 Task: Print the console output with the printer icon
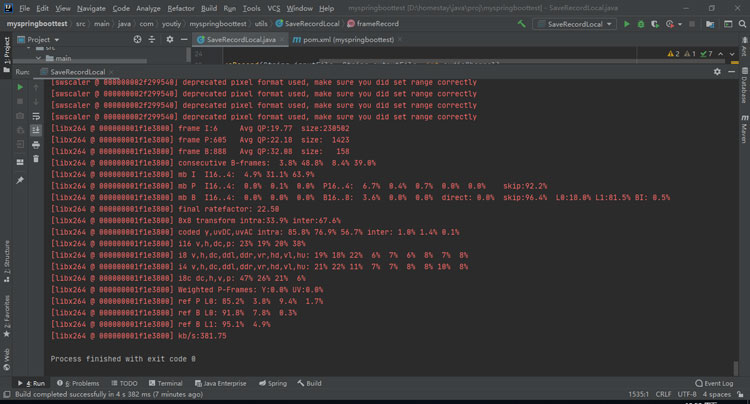pyautogui.click(x=36, y=144)
